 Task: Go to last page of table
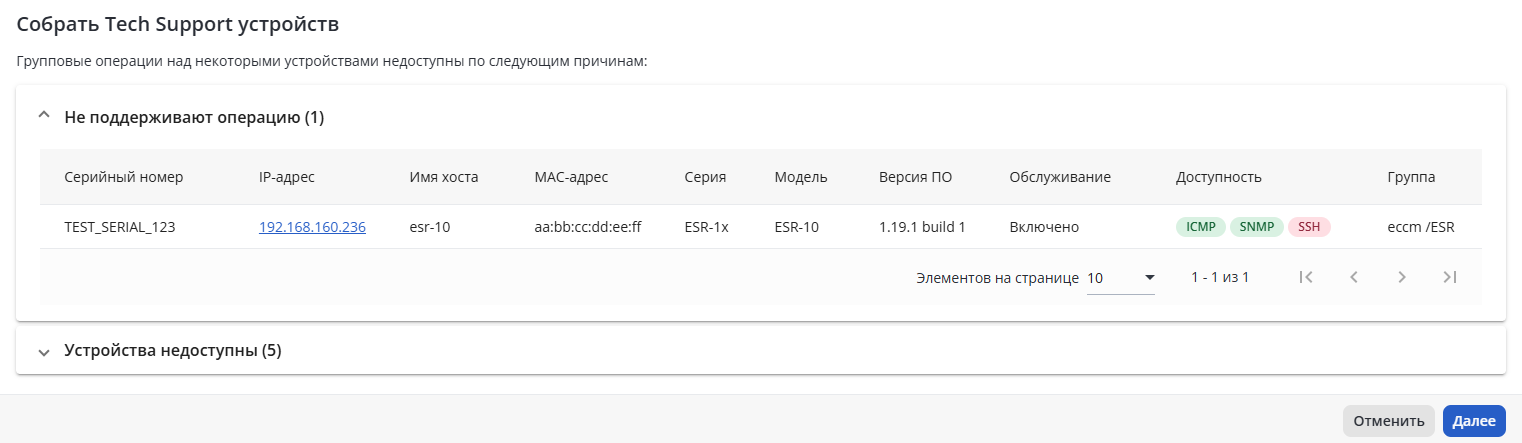[x=1450, y=277]
